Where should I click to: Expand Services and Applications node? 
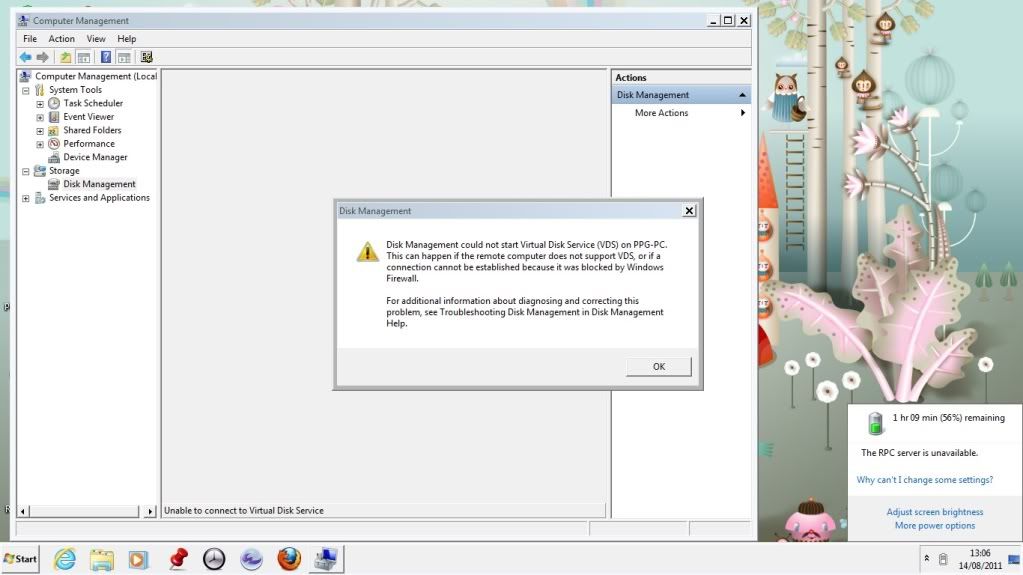coord(26,198)
